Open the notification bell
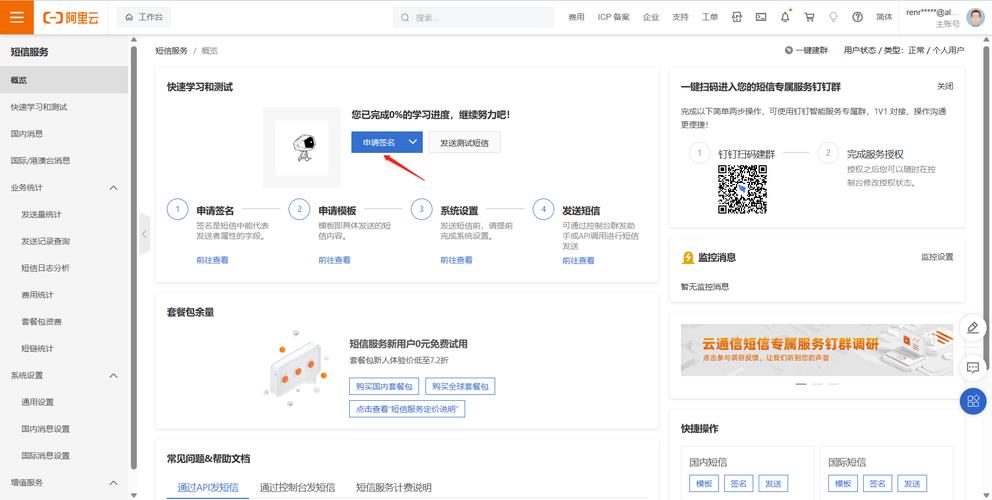This screenshot has width=992, height=500. tap(785, 18)
